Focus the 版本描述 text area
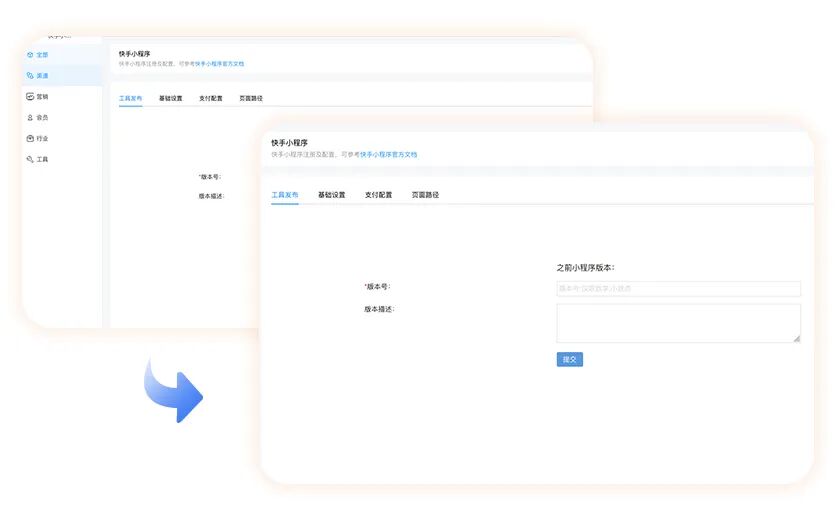This screenshot has height=507, width=837. pyautogui.click(x=678, y=323)
